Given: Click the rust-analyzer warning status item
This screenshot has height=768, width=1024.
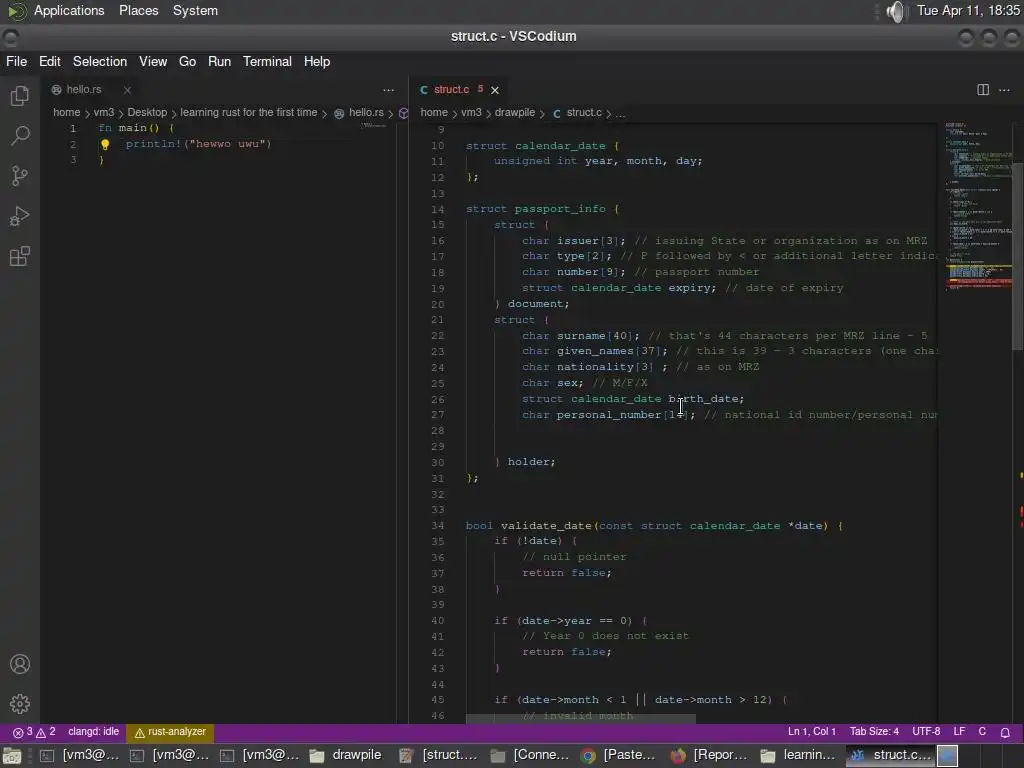Looking at the screenshot, I should point(170,732).
